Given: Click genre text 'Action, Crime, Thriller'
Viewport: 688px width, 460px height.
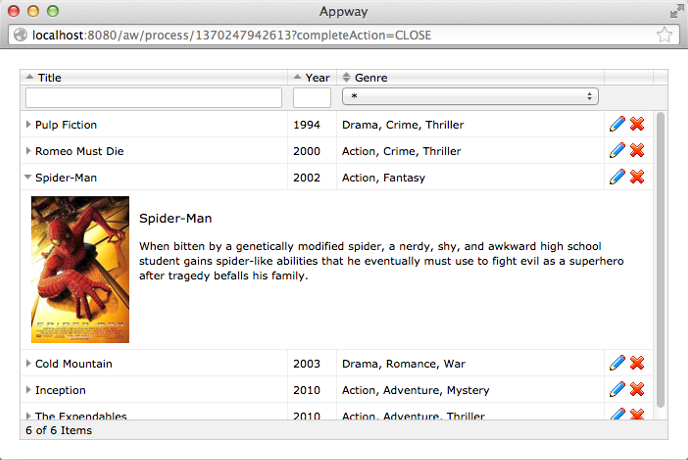Looking at the screenshot, I should [401, 151].
